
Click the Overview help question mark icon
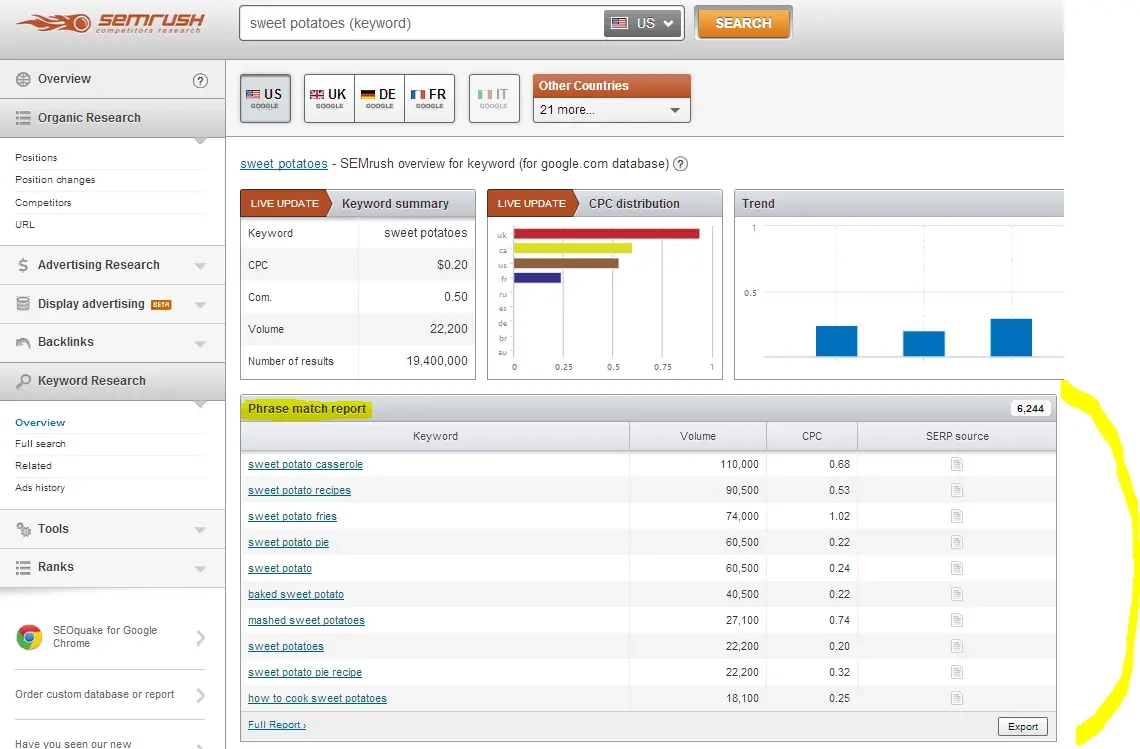tap(200, 81)
